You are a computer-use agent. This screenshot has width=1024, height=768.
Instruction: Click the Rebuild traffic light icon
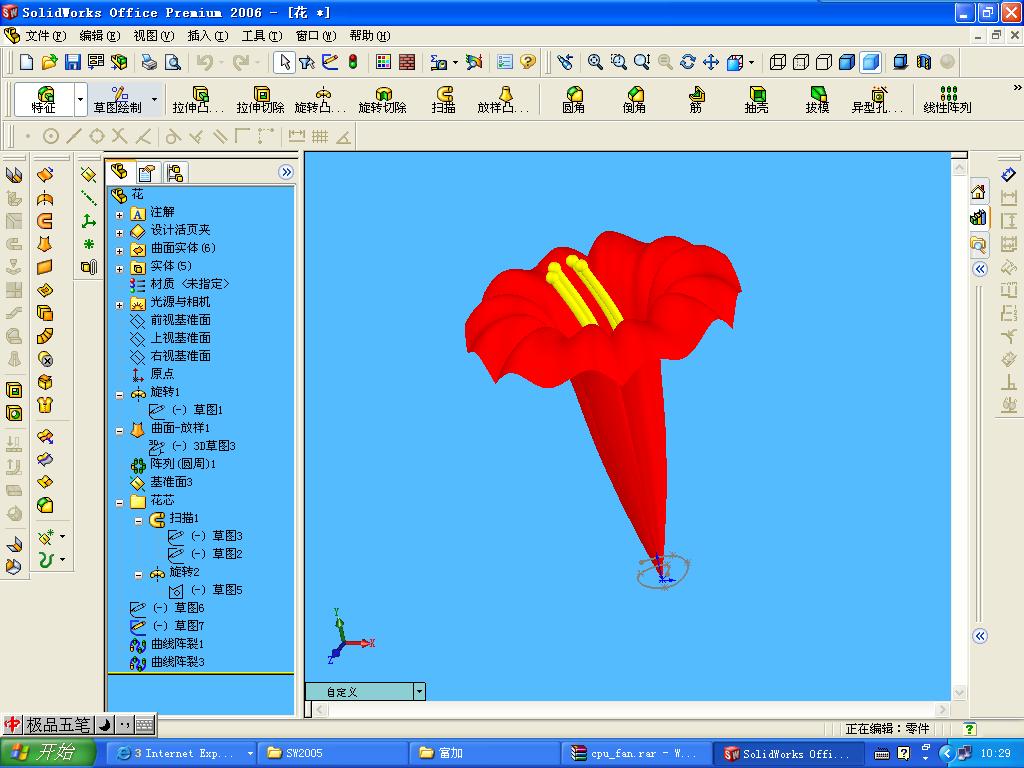(x=353, y=62)
